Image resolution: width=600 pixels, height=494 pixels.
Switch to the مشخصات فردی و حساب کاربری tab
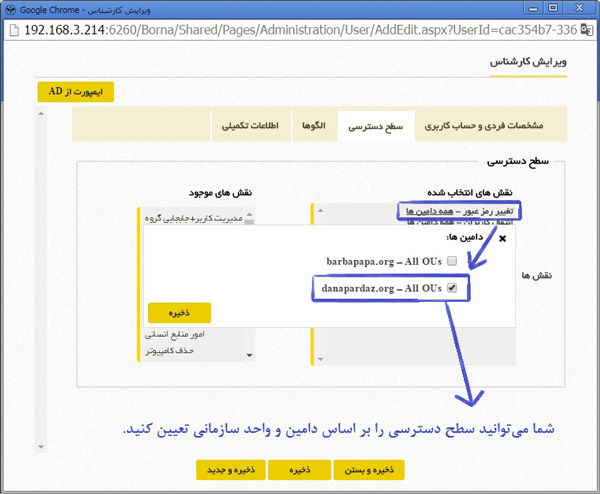pos(484,126)
